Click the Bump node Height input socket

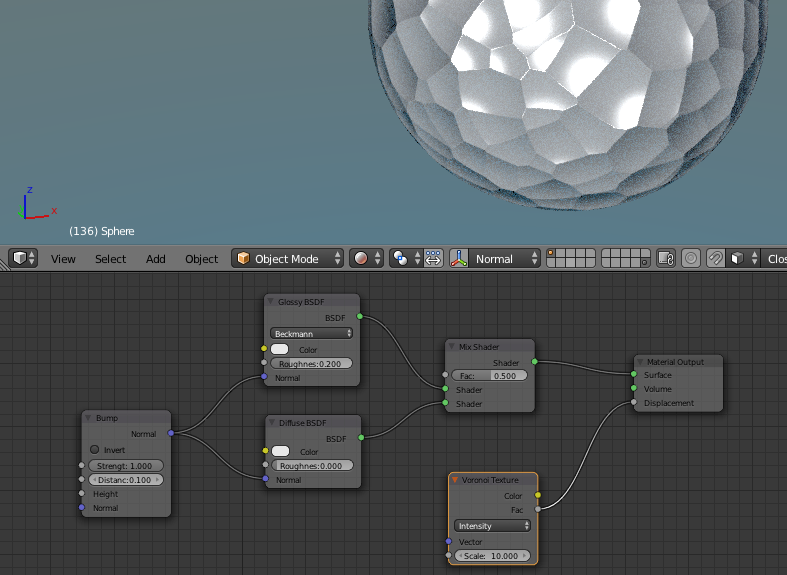(x=82, y=493)
